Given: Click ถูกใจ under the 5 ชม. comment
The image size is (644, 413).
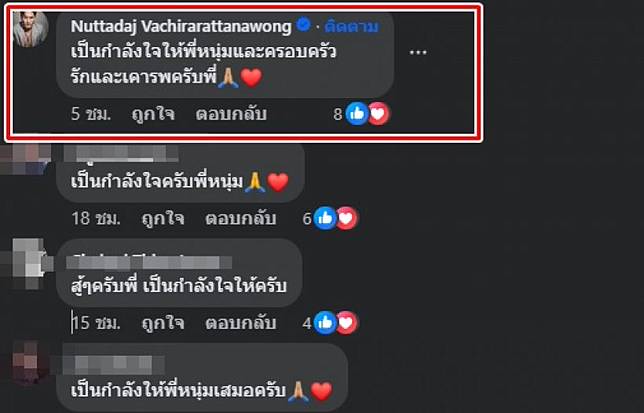Looking at the screenshot, I should click(153, 114).
